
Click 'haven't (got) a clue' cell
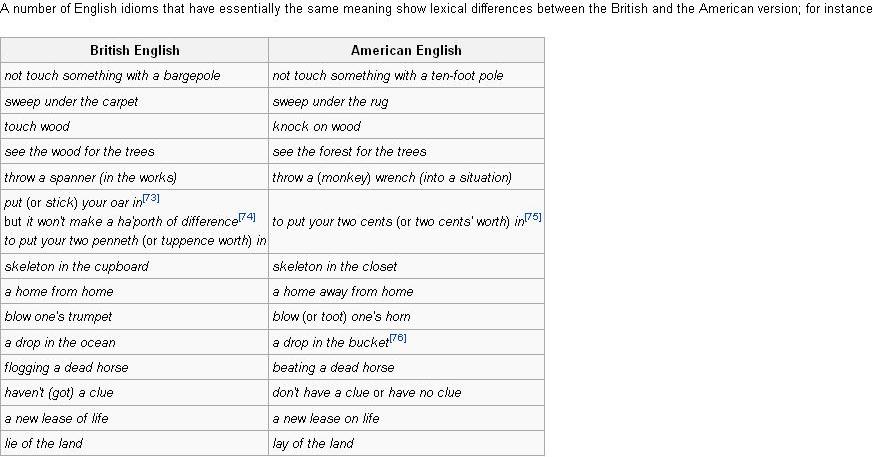pos(135,392)
